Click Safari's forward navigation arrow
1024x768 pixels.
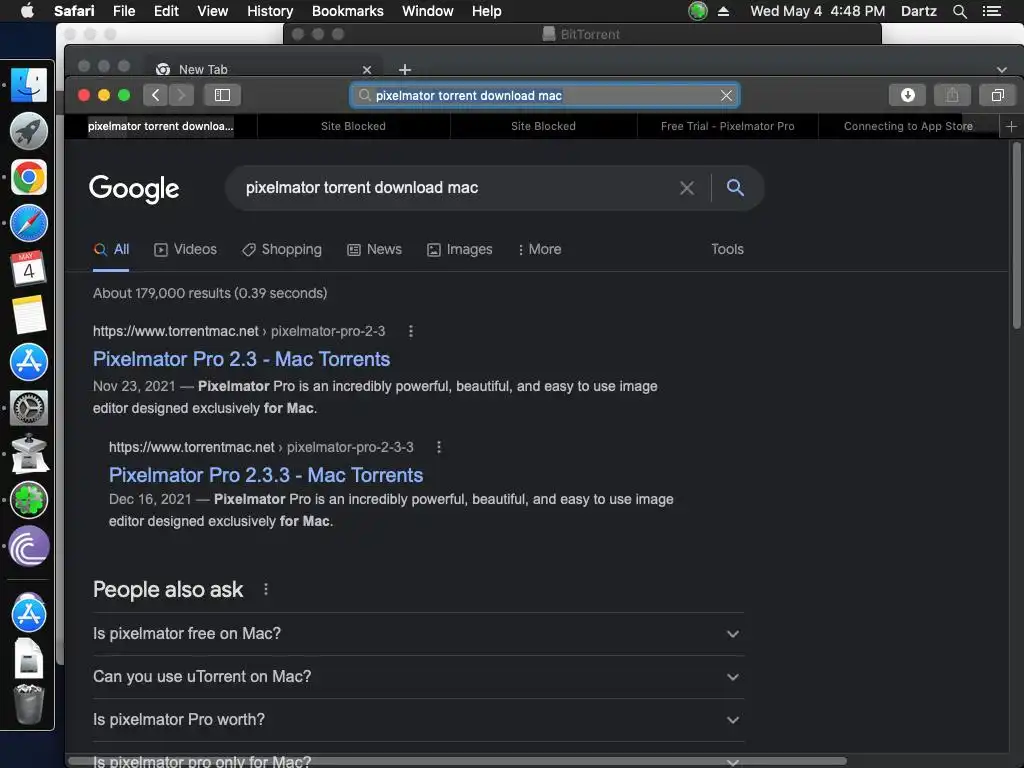tap(182, 95)
